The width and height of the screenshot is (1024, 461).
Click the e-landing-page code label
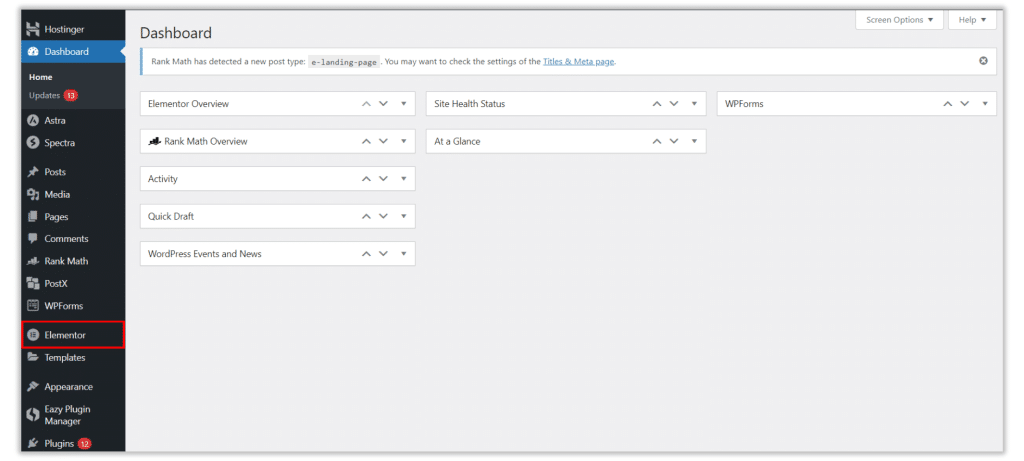point(344,61)
